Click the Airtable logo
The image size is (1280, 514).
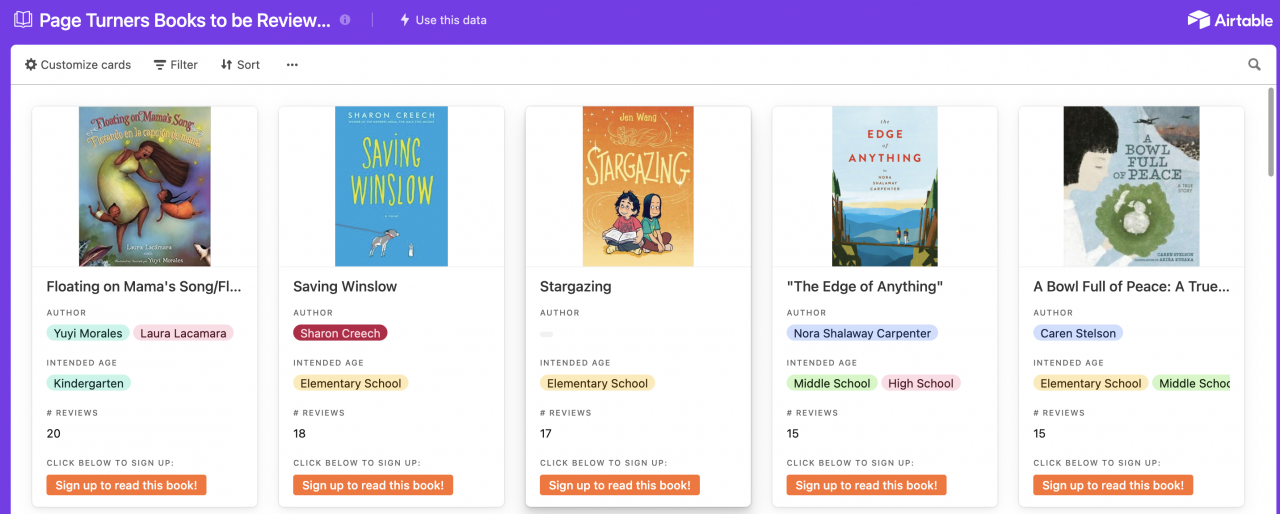pos(1230,20)
